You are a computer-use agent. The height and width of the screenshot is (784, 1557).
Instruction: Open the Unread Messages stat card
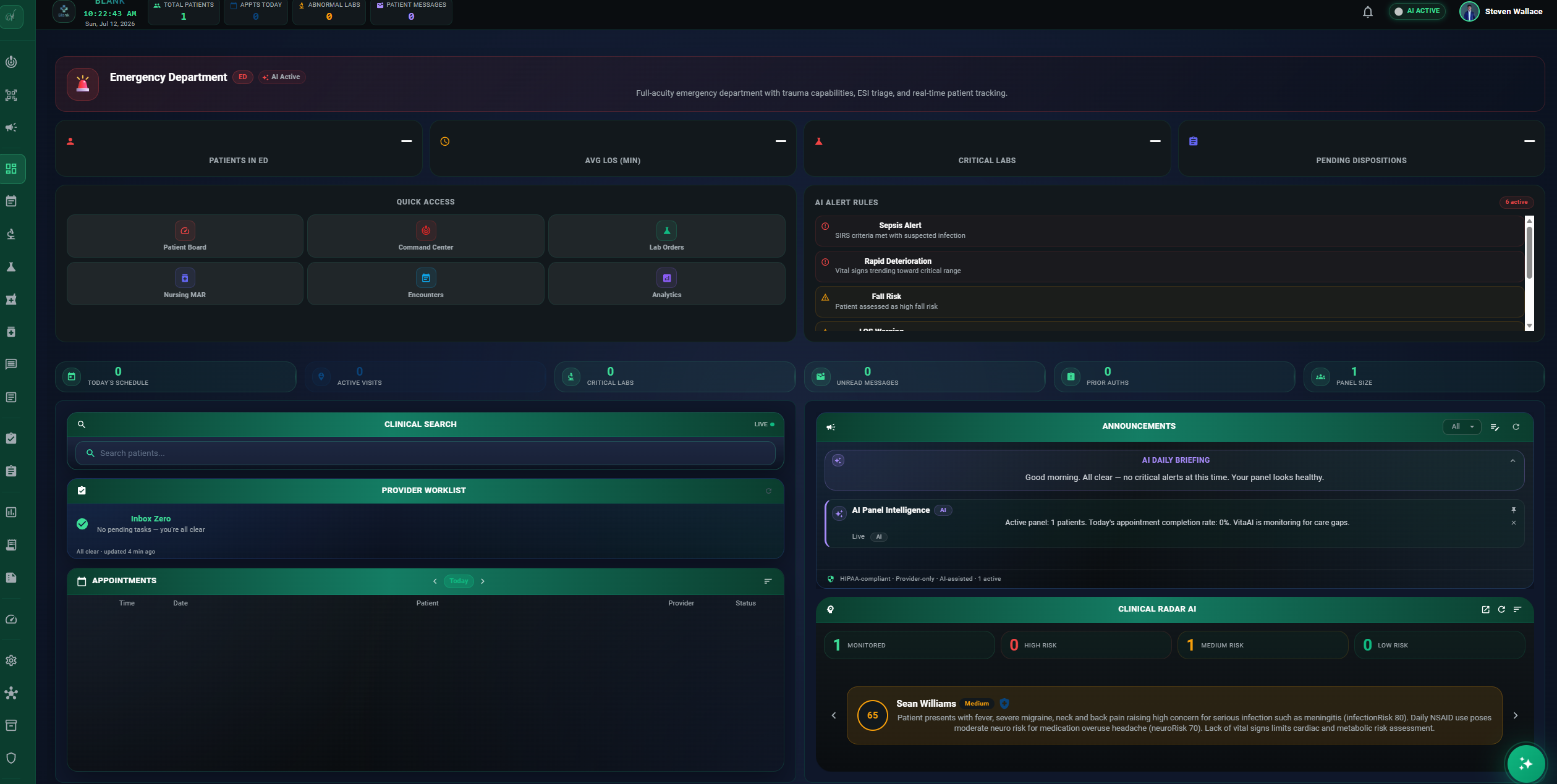(924, 377)
